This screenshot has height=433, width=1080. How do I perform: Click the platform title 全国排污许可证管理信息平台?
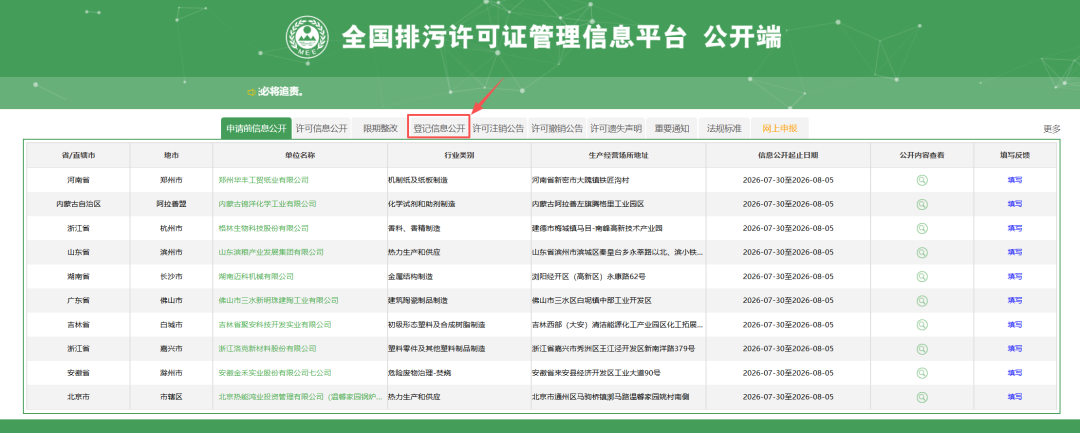(x=515, y=37)
